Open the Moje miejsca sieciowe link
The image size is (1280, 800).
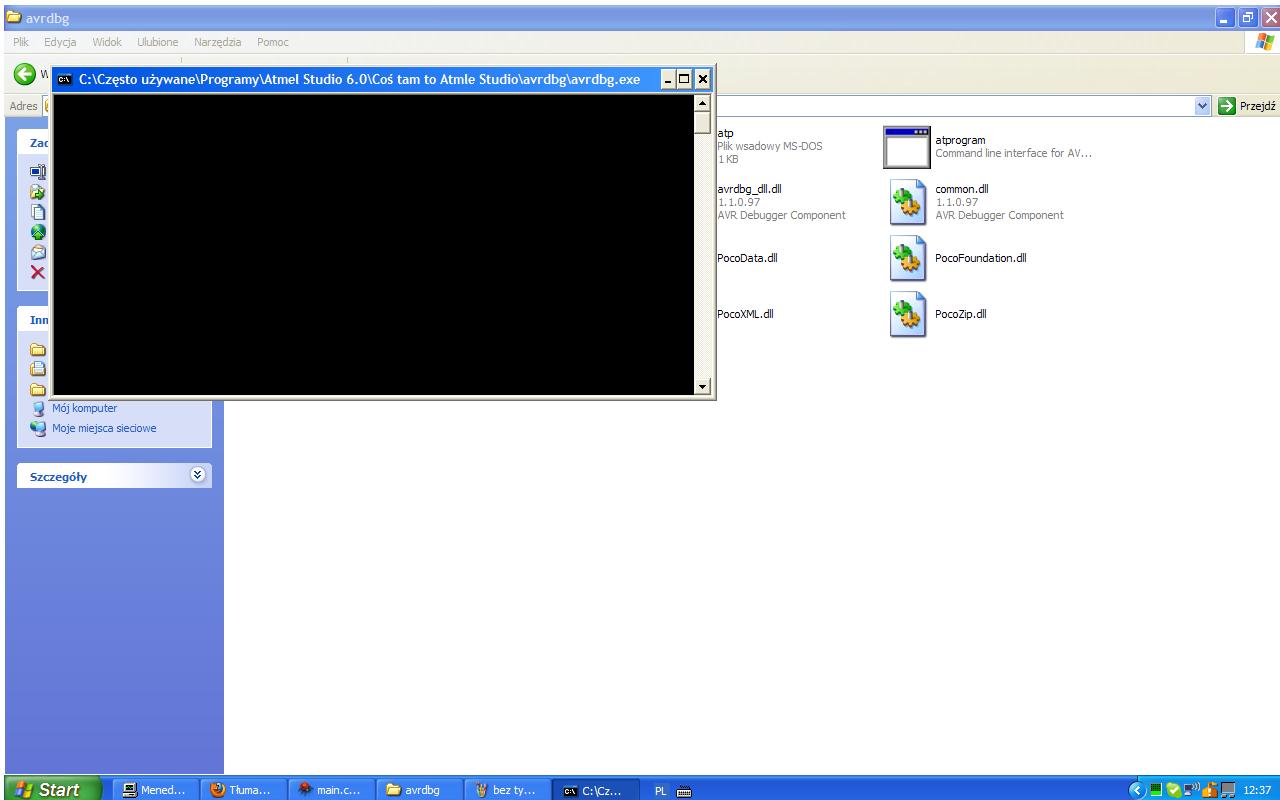104,428
